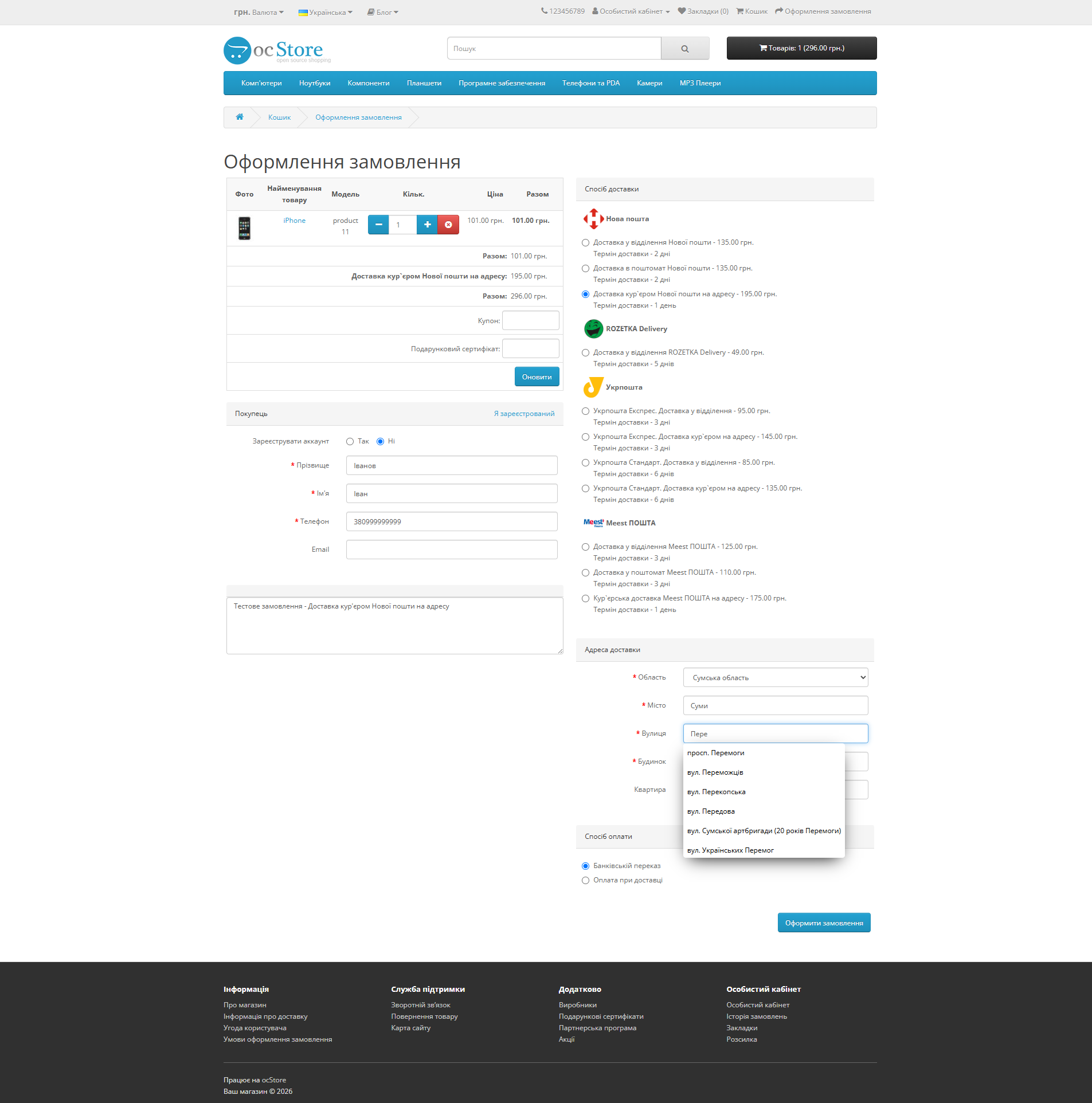Choose просп. Перемоги street suggestion

tap(764, 753)
